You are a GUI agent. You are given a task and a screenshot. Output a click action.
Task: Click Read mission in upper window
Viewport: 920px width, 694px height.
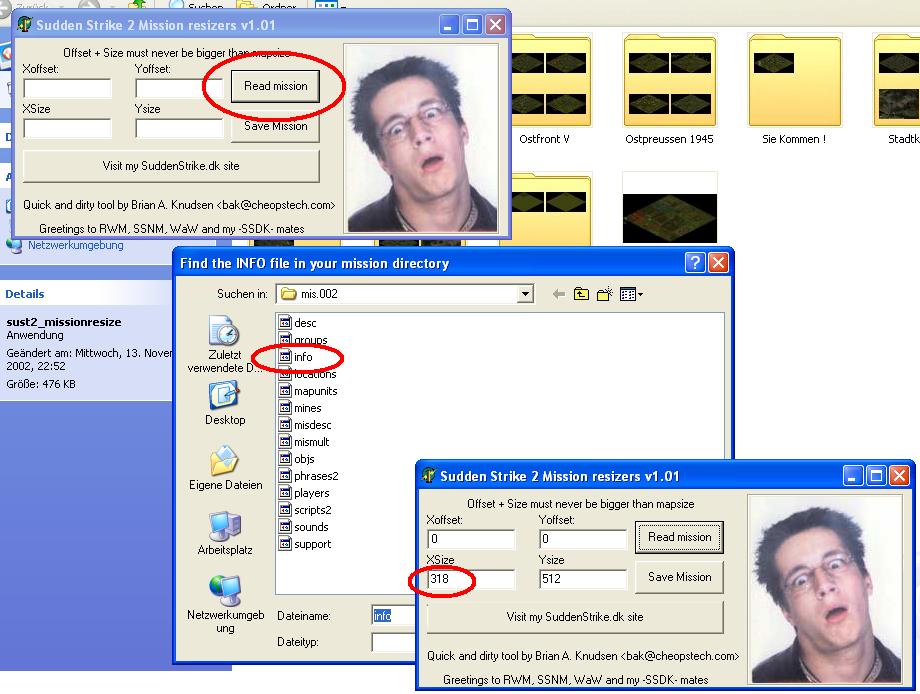(275, 86)
